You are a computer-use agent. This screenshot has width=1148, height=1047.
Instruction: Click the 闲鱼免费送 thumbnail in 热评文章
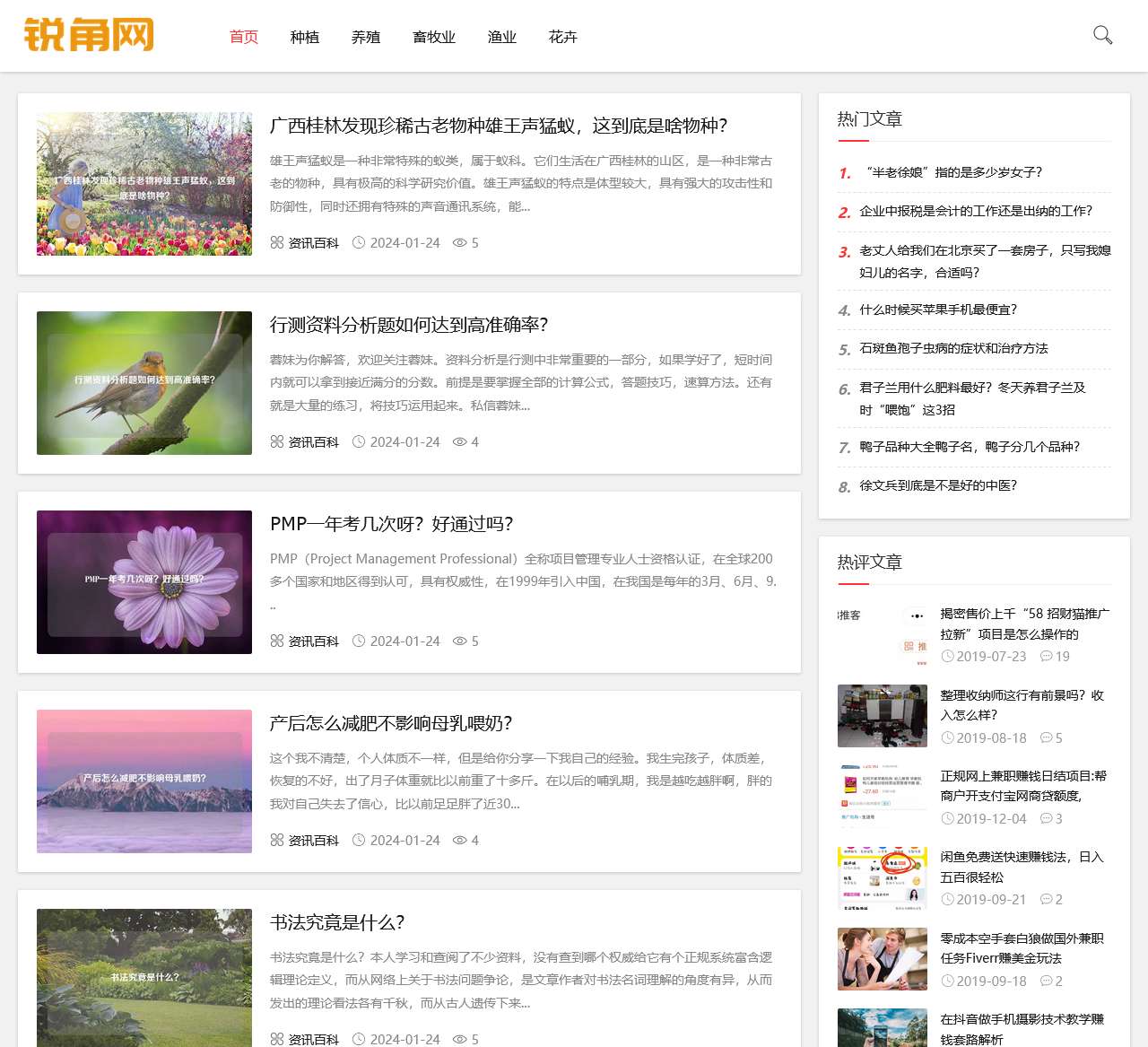pos(882,877)
